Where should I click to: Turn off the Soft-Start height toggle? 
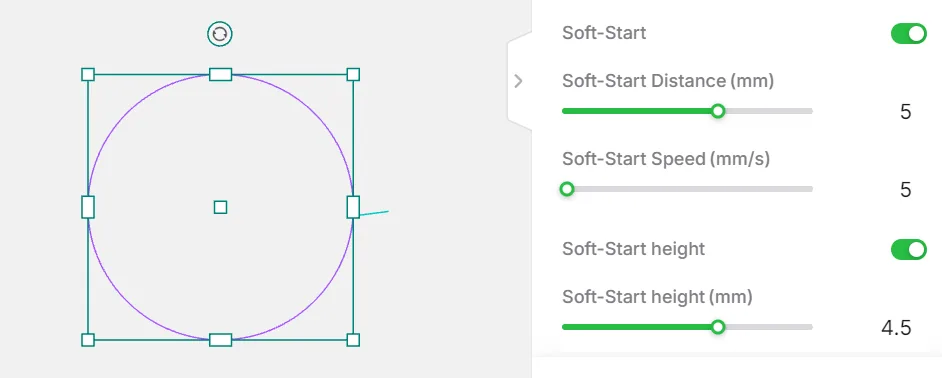pos(908,249)
